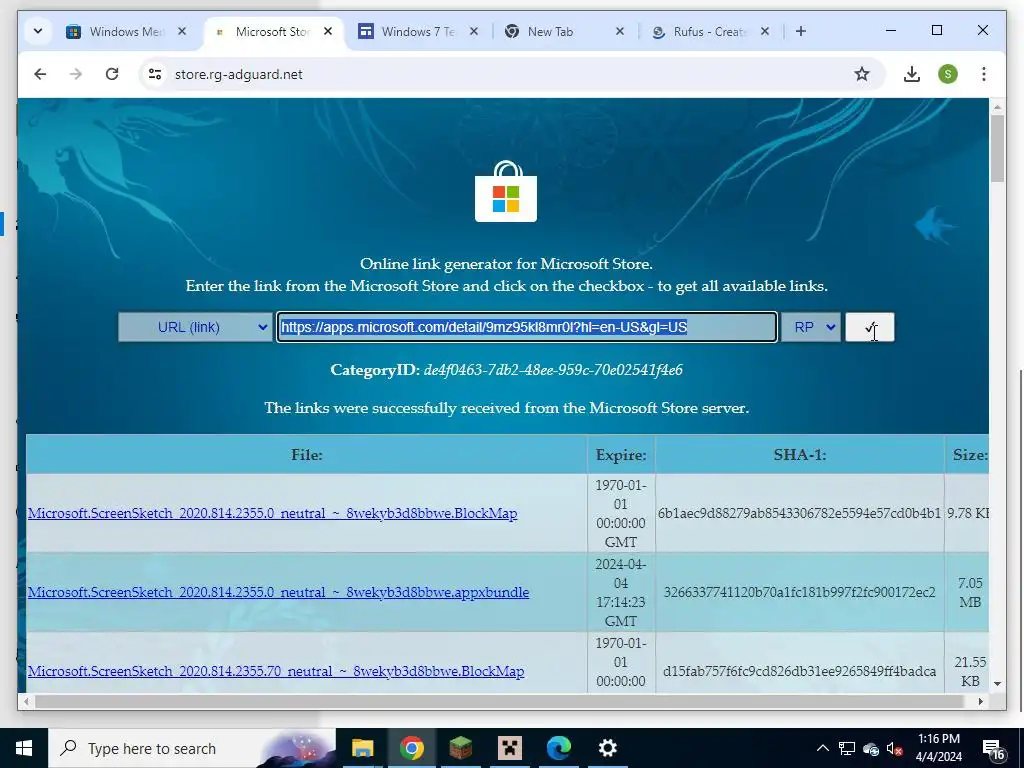1024x768 pixels.
Task: Open the Minecraft creeper face taskbar icon
Action: pos(509,748)
